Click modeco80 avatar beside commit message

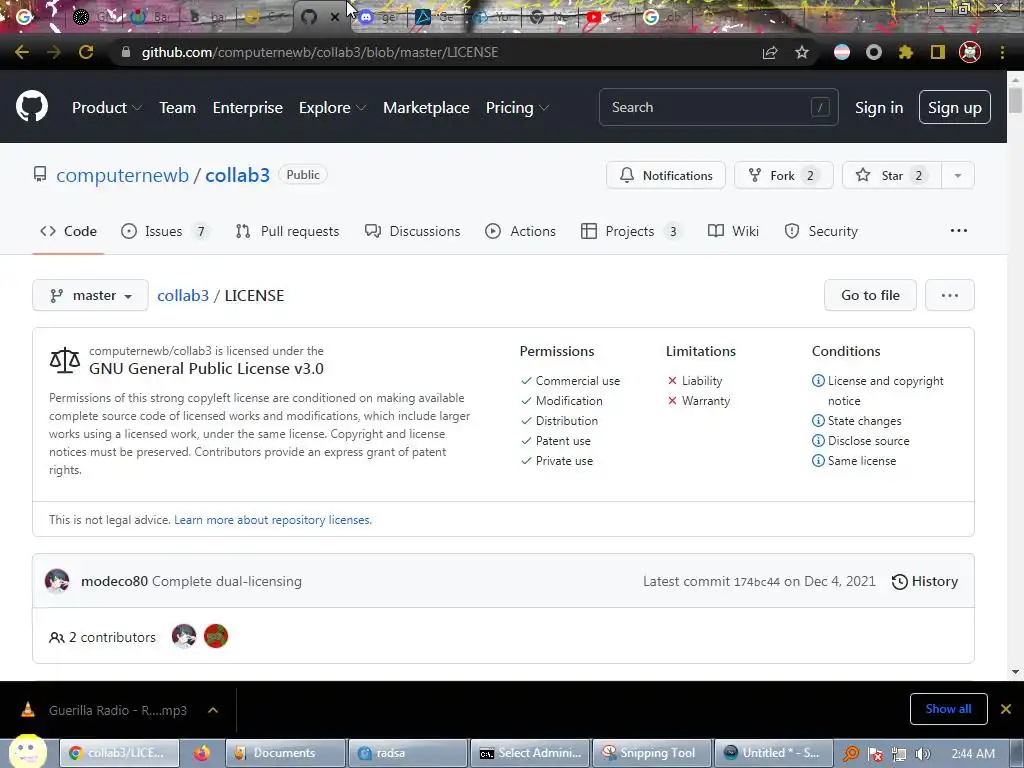coord(57,581)
